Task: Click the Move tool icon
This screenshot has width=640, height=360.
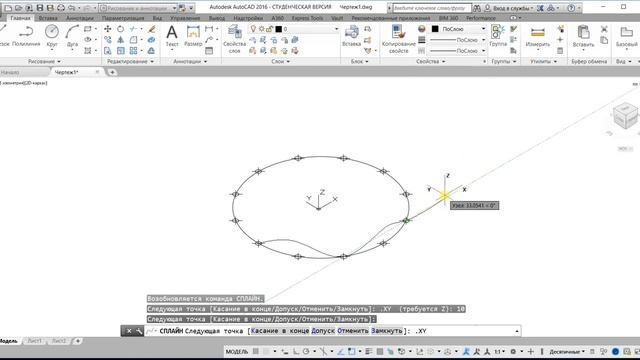Action: pos(108,29)
